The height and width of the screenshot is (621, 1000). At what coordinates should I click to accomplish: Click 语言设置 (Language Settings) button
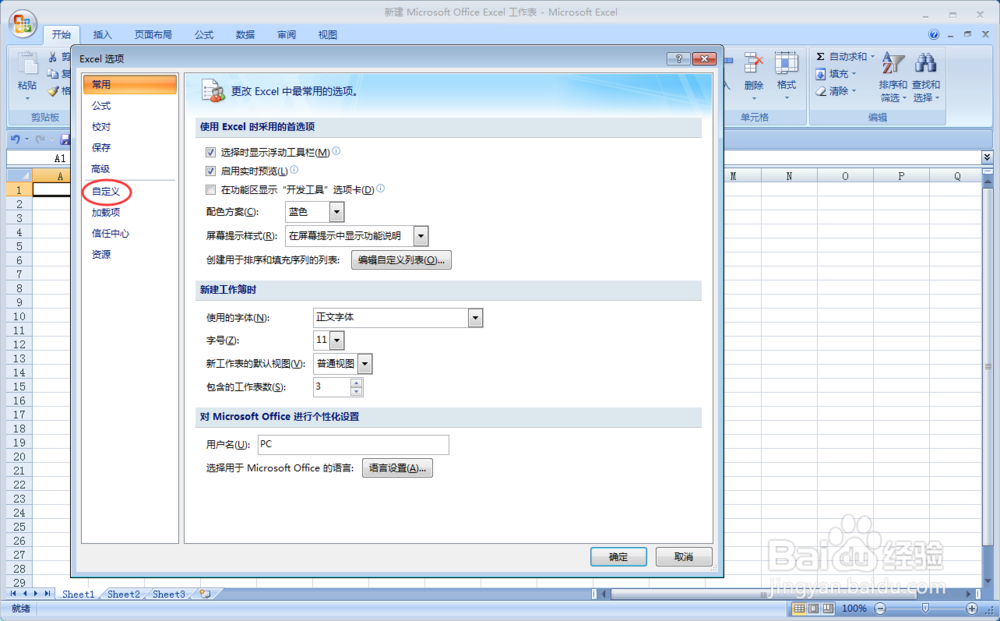pos(397,468)
